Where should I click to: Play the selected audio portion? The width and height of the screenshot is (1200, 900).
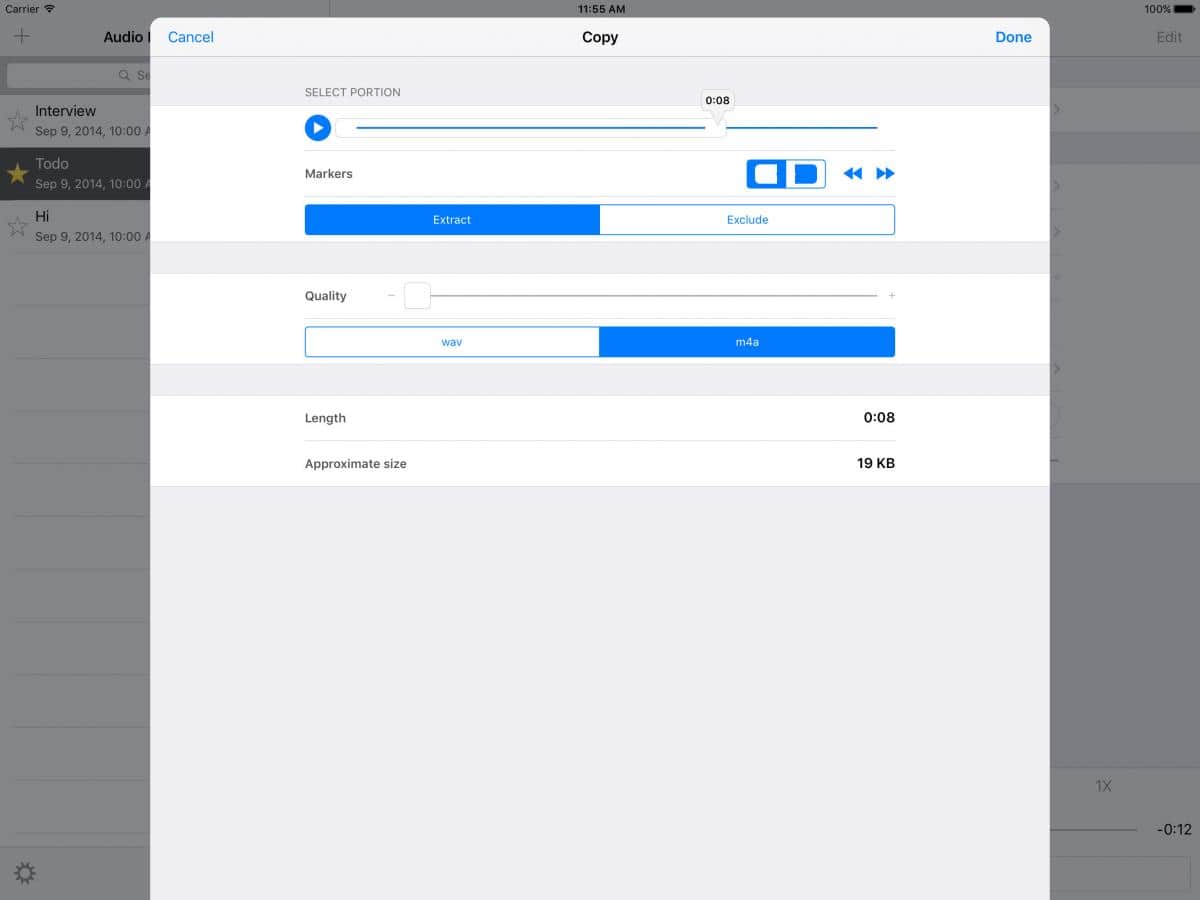[x=318, y=128]
